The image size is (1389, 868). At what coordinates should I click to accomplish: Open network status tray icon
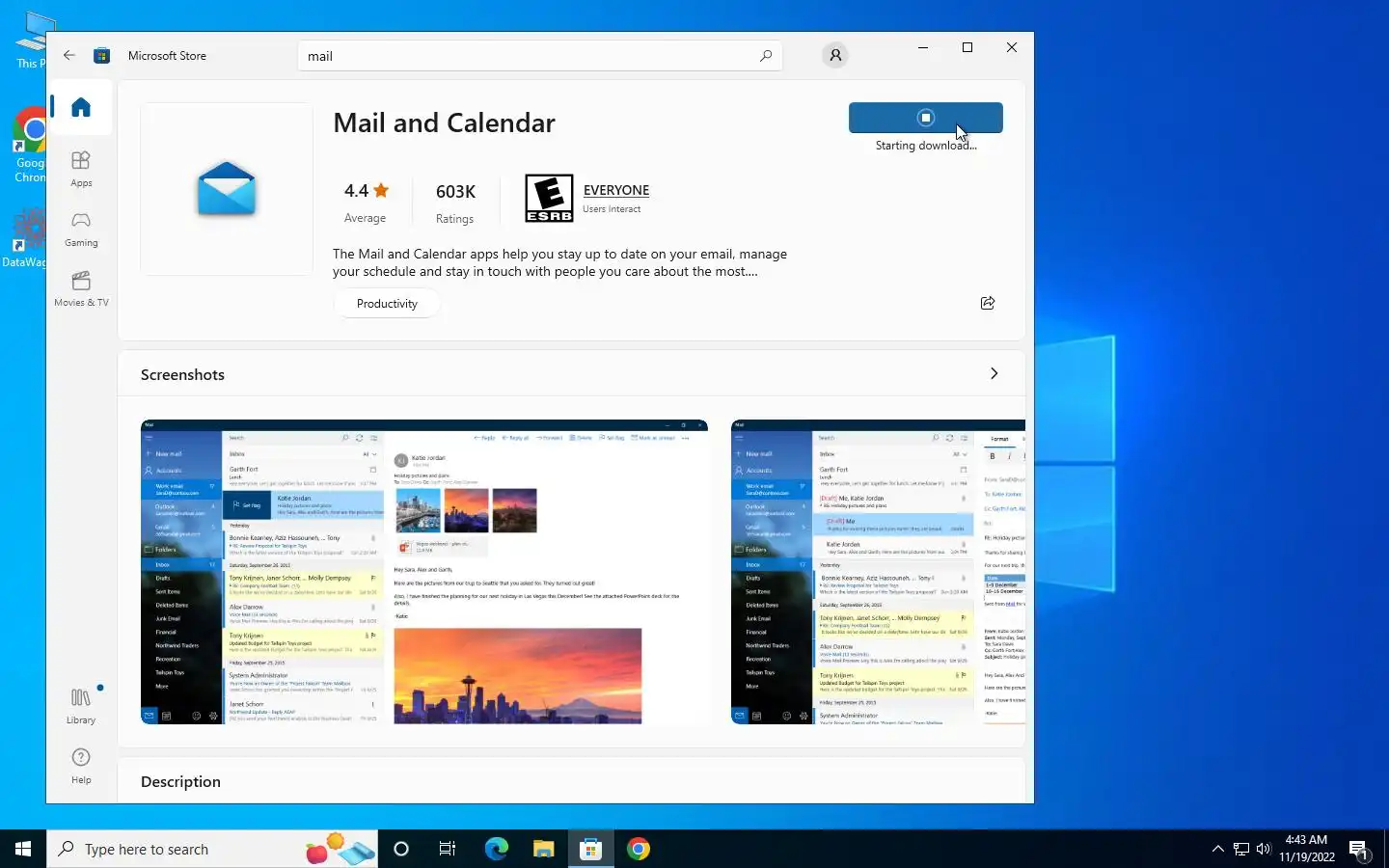1240,849
